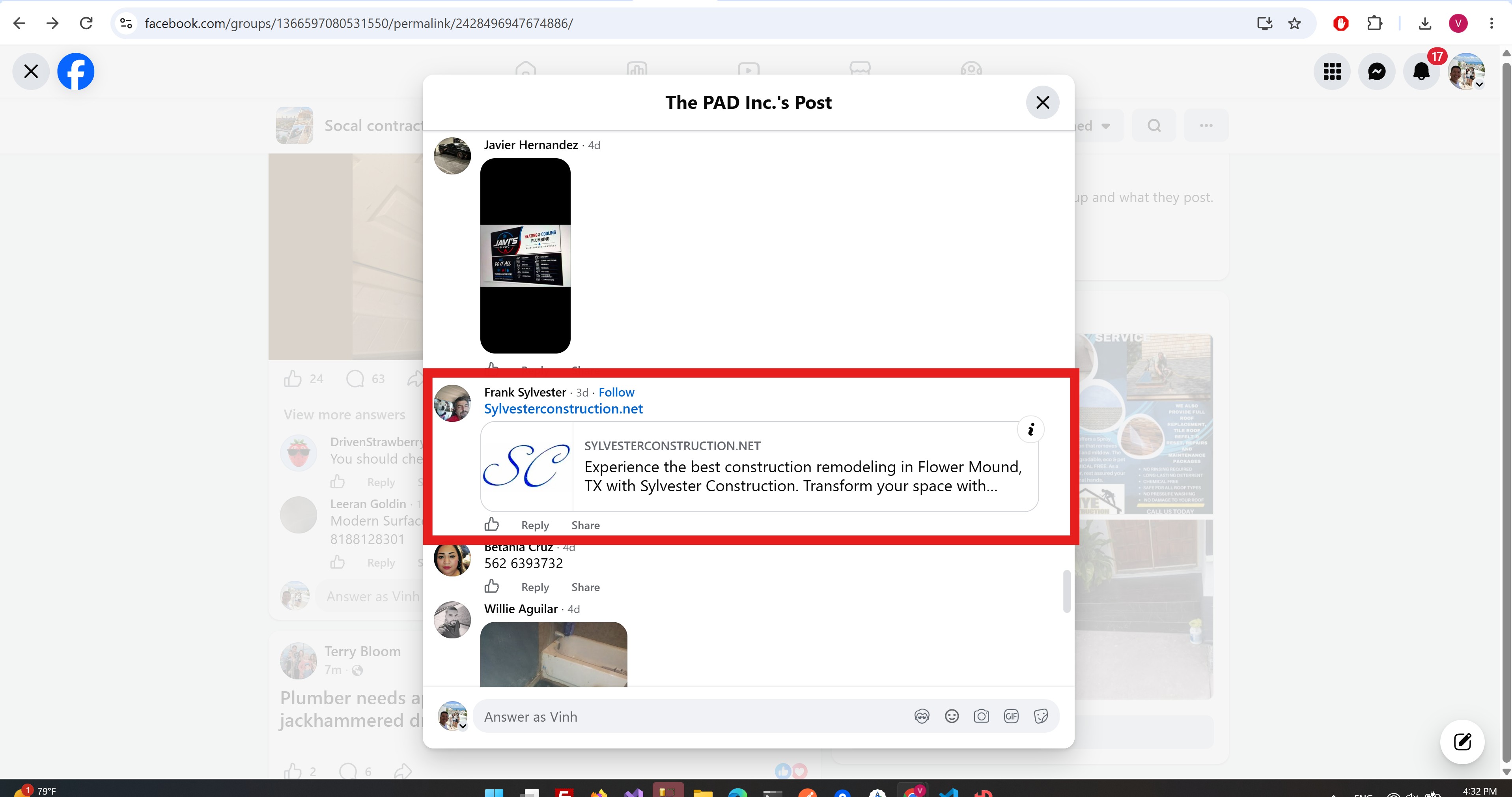Viewport: 1512px width, 797px height.
Task: Start a new message with compose button
Action: tap(1462, 741)
